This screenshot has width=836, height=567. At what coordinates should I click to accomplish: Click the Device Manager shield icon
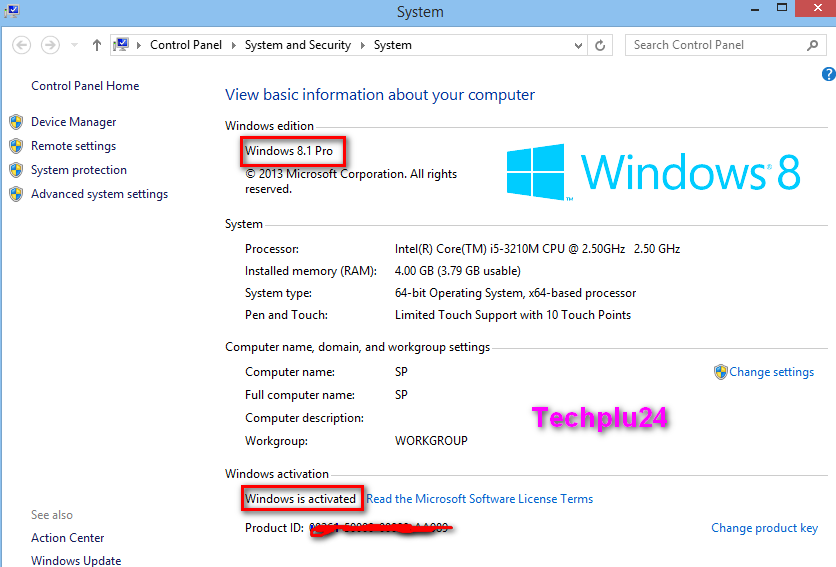click(x=16, y=122)
